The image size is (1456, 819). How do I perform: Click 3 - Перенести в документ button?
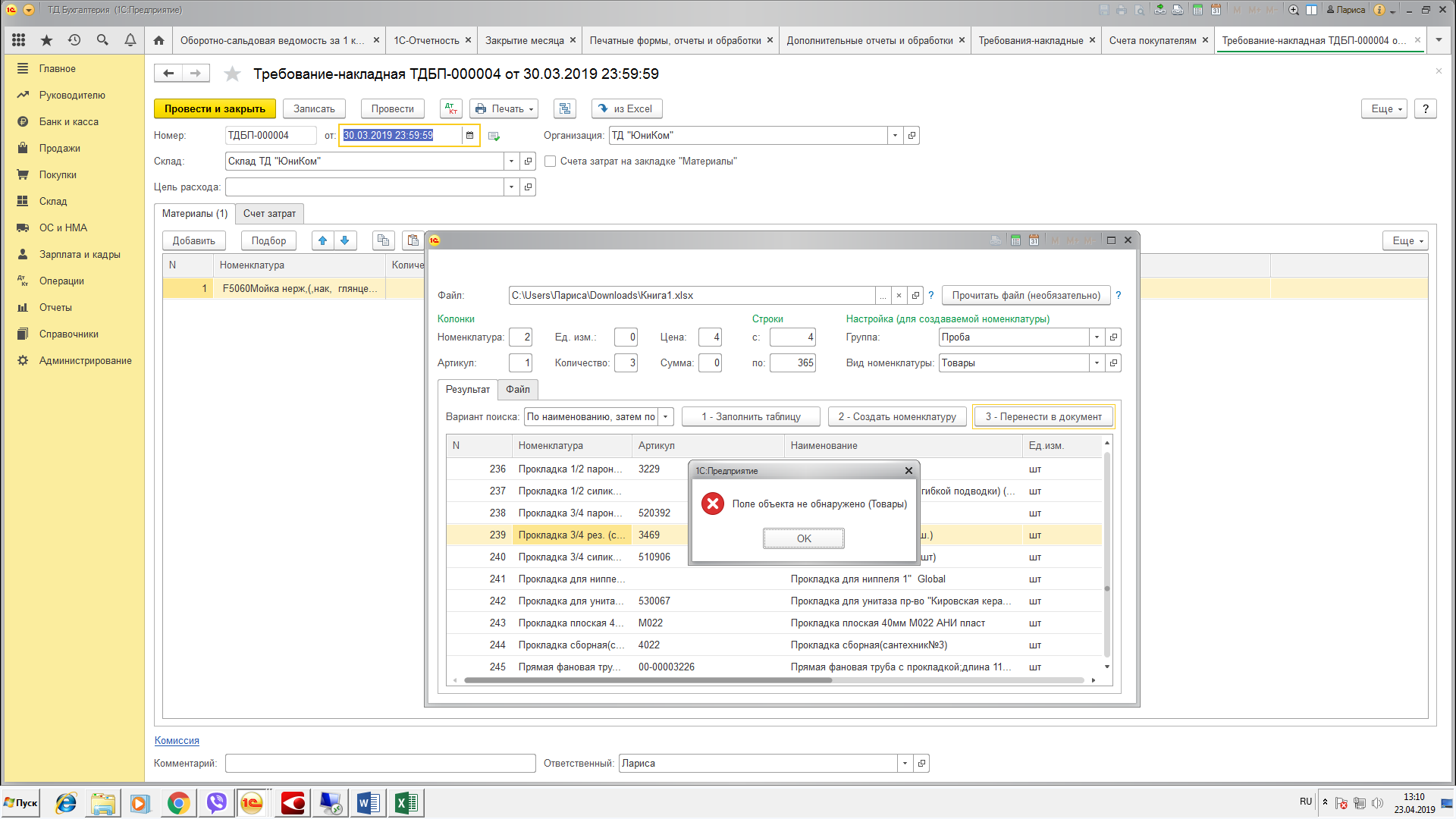(x=1043, y=417)
